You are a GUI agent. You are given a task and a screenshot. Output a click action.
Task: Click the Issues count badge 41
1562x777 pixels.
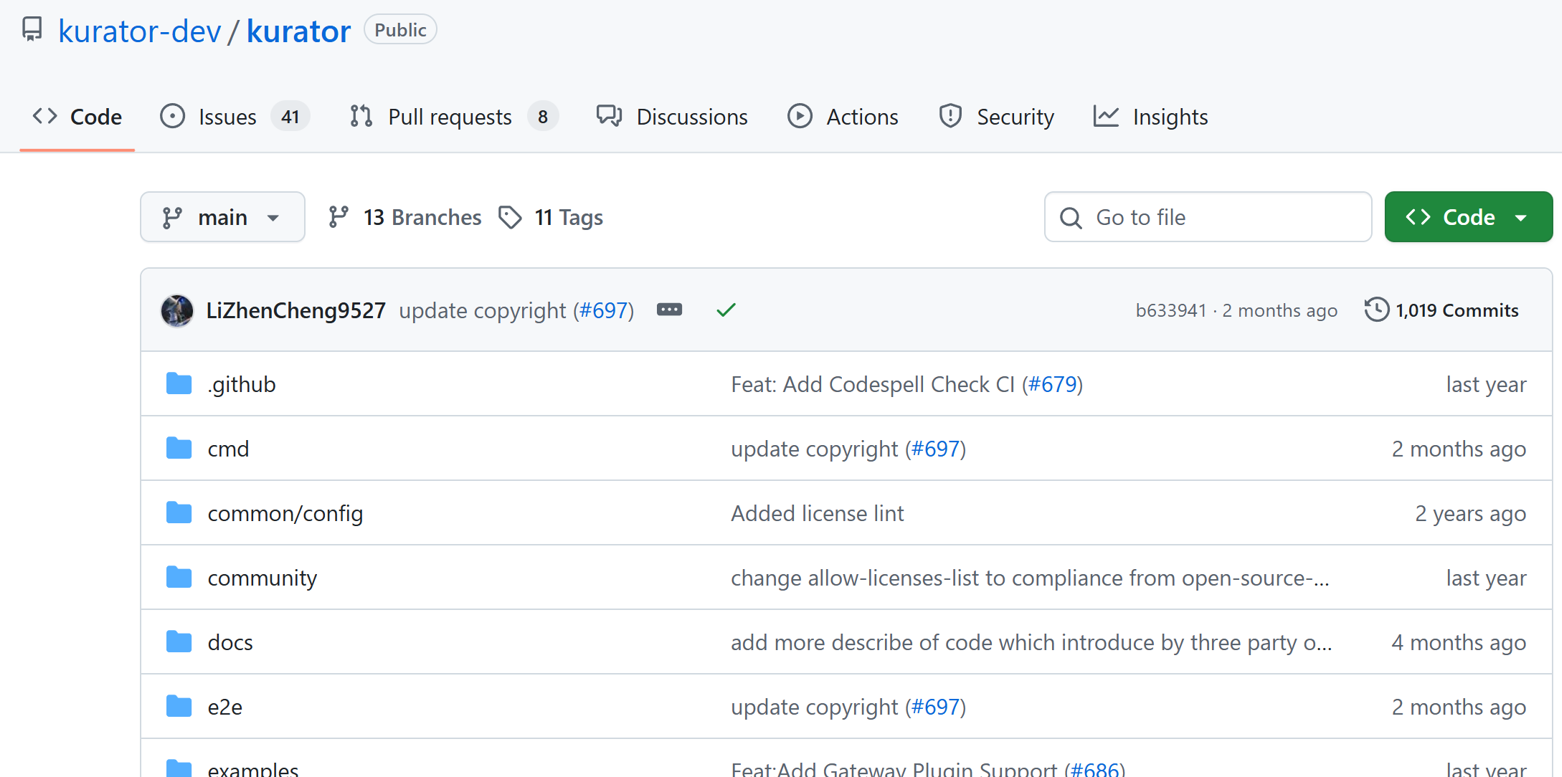point(290,117)
